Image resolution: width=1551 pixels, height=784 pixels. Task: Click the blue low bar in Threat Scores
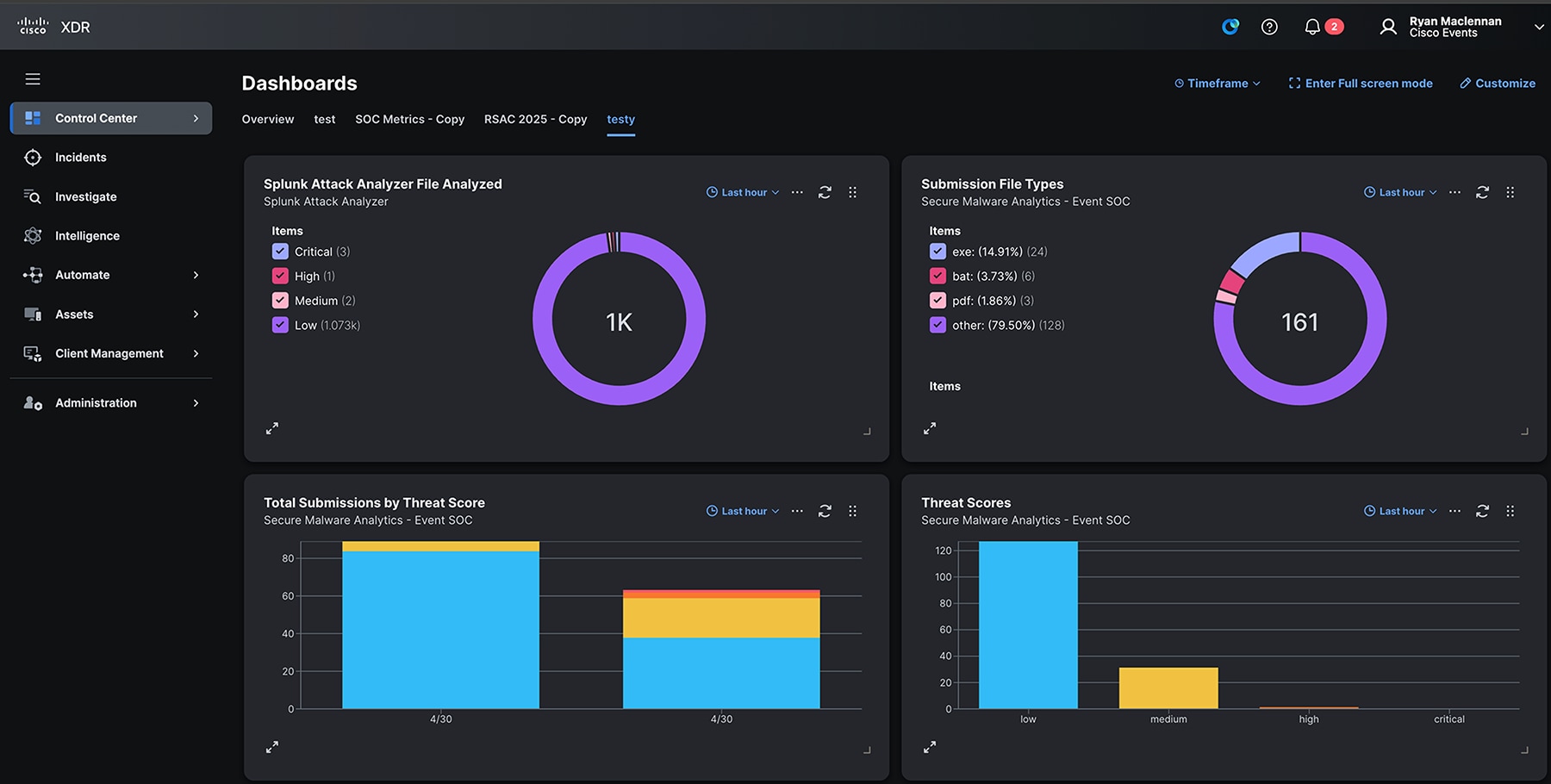1028,625
